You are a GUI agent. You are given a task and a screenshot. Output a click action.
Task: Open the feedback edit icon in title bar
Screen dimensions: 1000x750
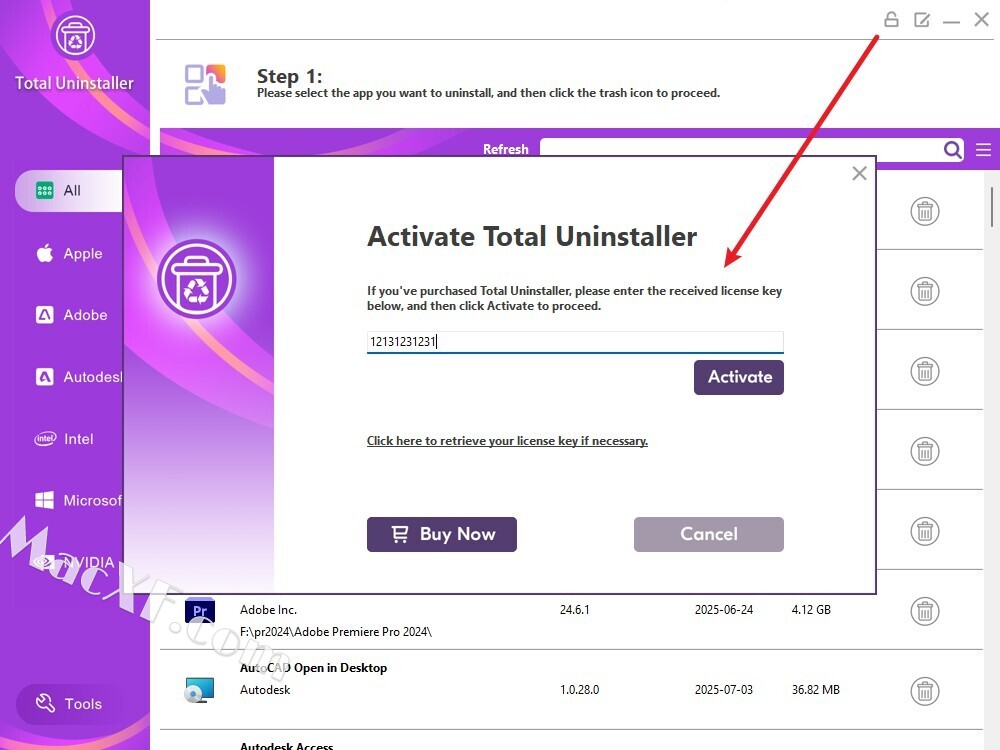tap(922, 20)
